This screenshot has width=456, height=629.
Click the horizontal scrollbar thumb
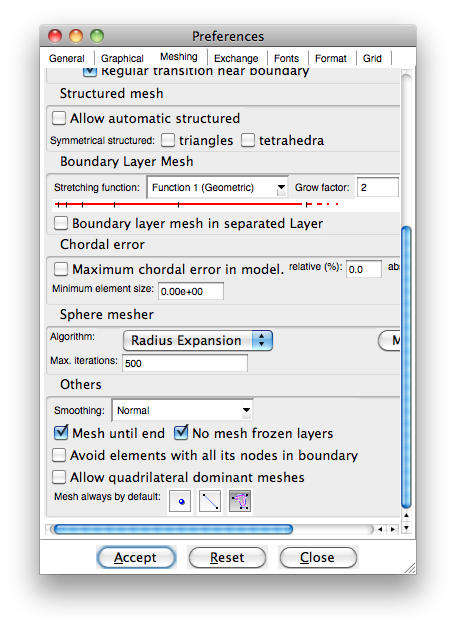[x=173, y=530]
